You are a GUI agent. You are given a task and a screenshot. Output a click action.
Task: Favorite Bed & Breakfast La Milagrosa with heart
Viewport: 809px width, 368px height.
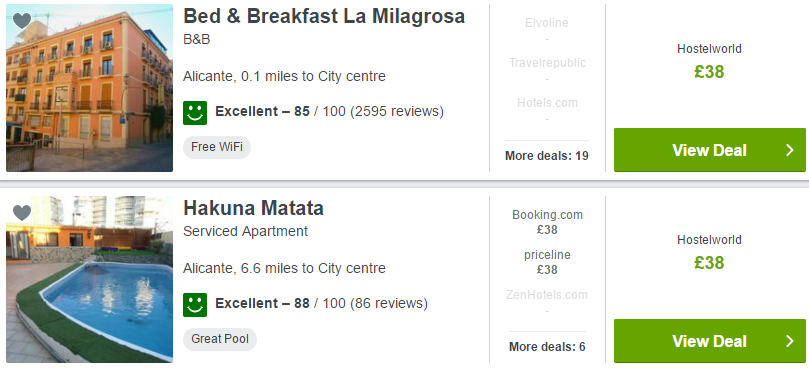tap(22, 21)
